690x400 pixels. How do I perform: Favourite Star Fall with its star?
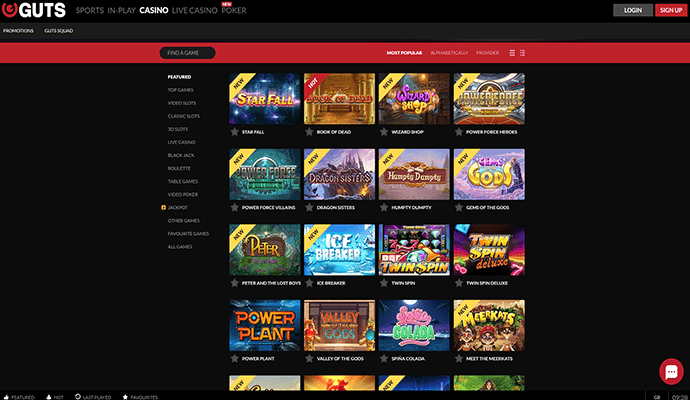[234, 131]
